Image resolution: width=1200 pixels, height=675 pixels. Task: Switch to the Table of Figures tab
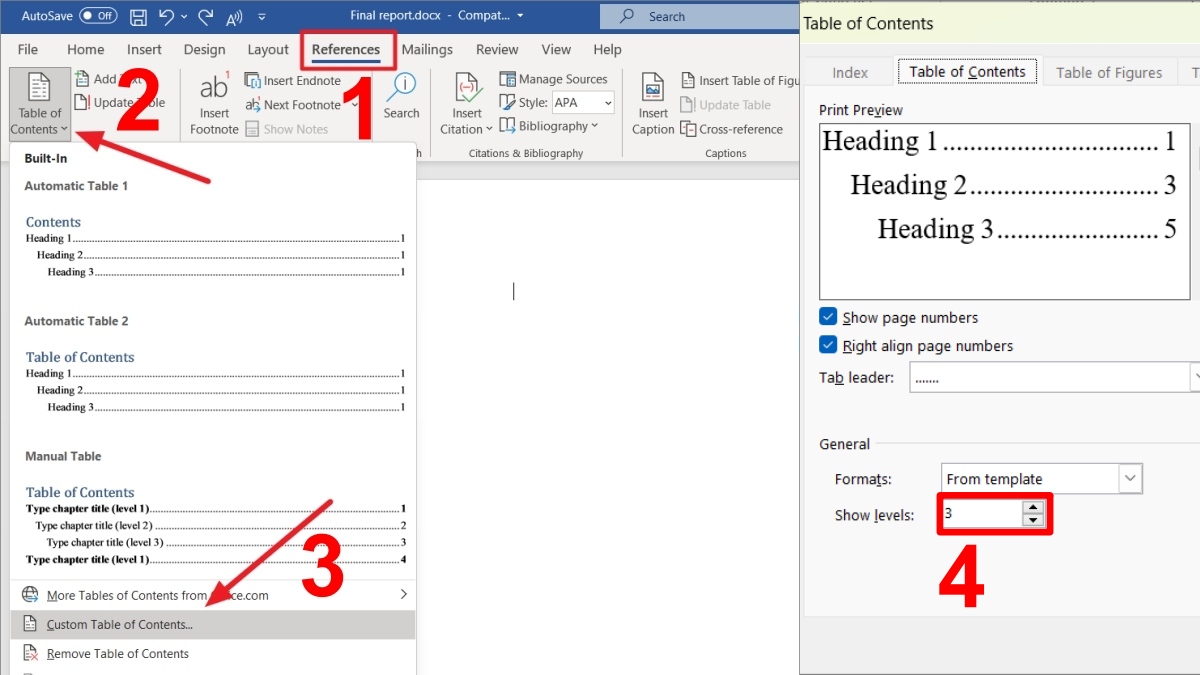click(x=1109, y=72)
